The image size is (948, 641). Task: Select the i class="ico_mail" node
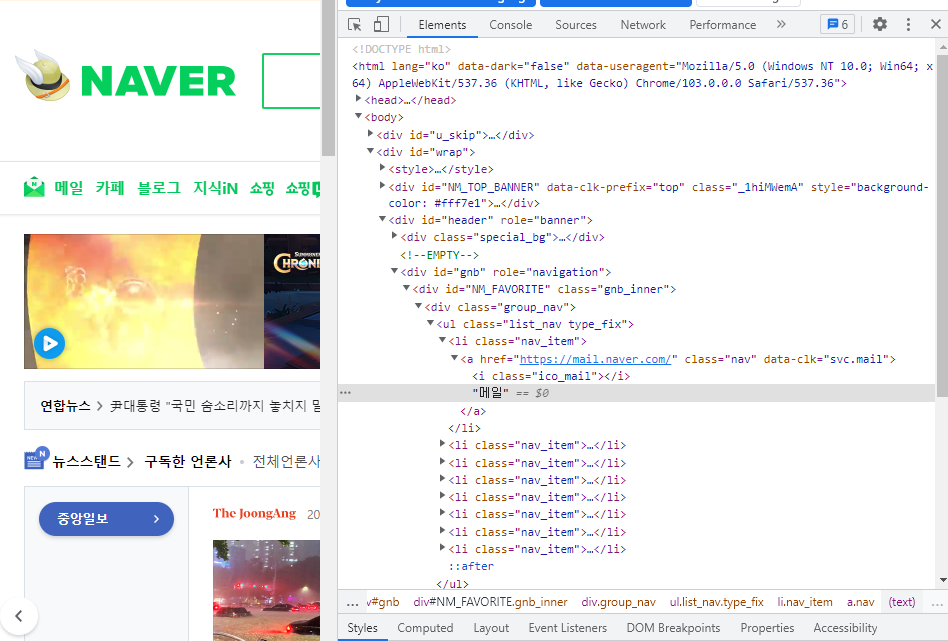tap(551, 376)
